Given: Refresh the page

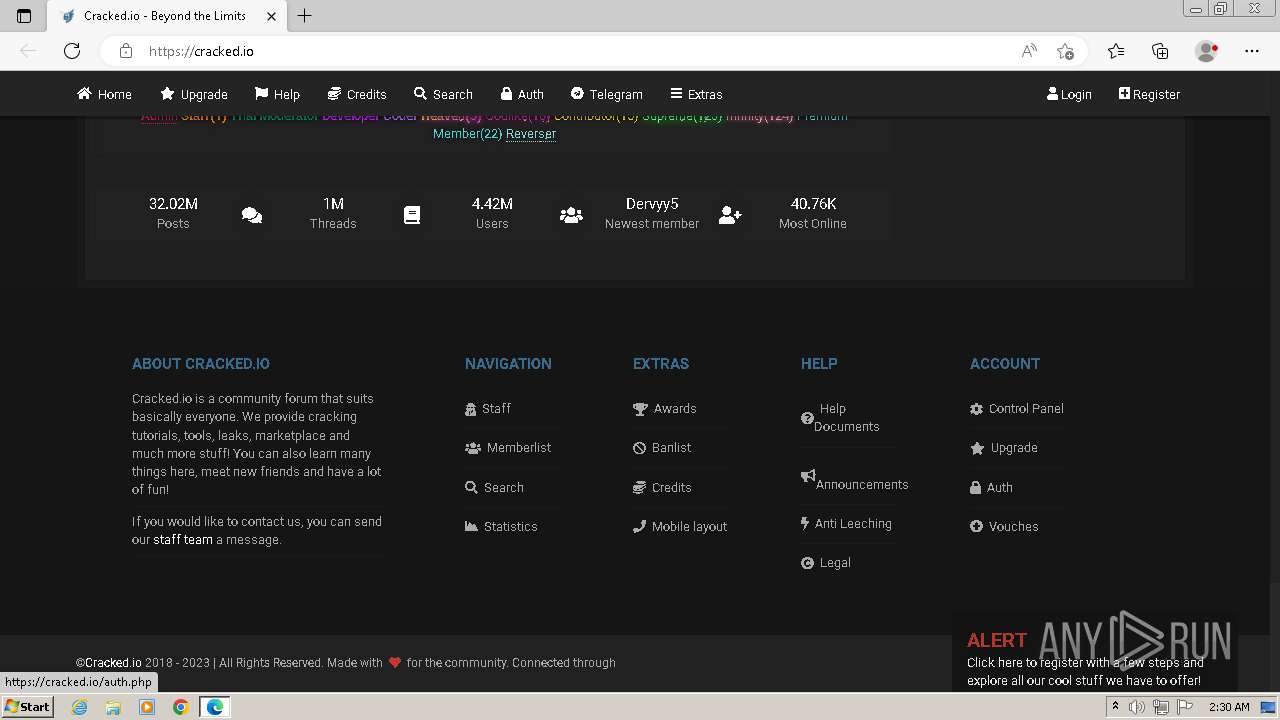Looking at the screenshot, I should (x=72, y=51).
